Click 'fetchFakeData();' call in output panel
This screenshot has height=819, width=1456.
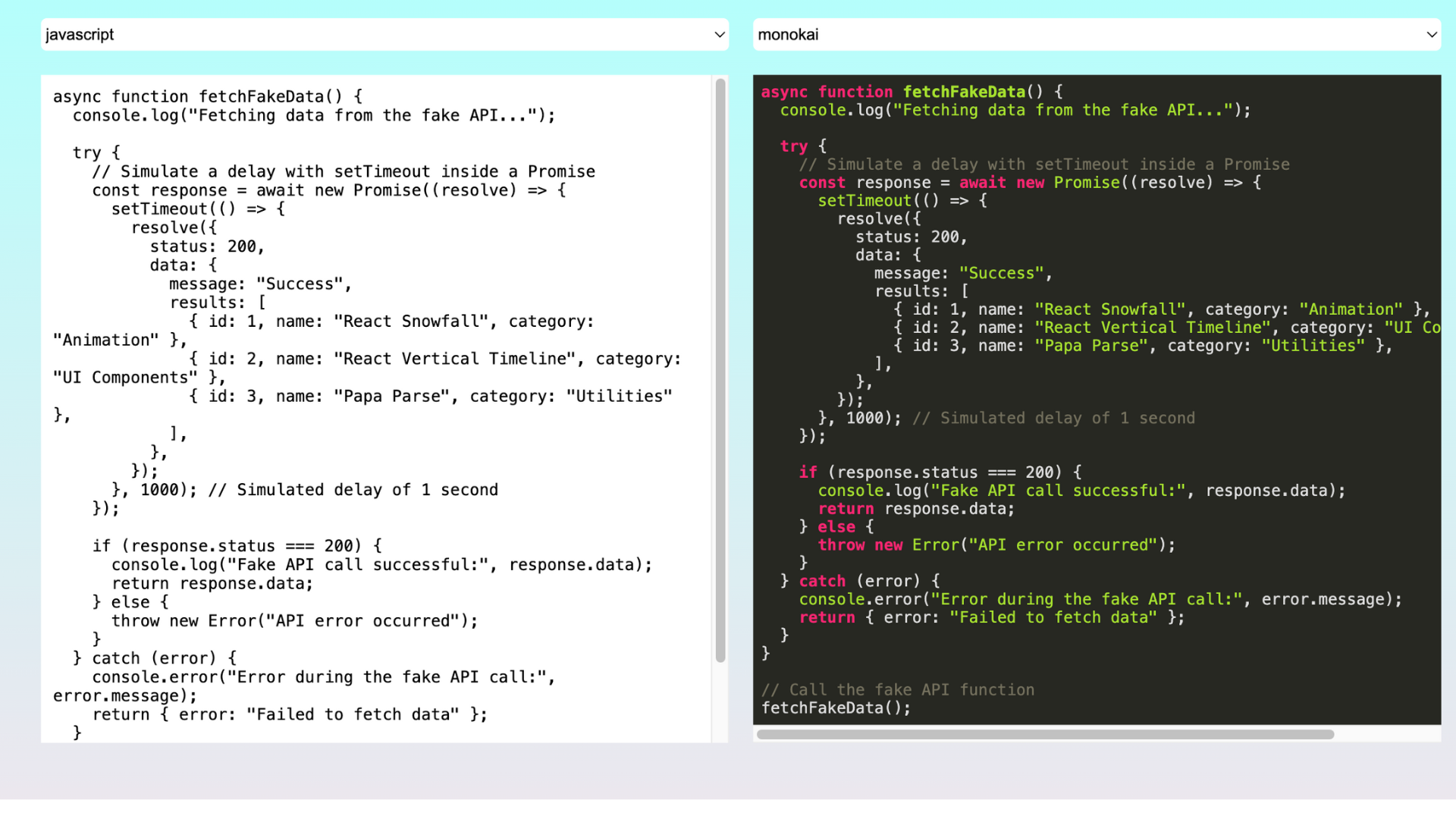pos(836,708)
